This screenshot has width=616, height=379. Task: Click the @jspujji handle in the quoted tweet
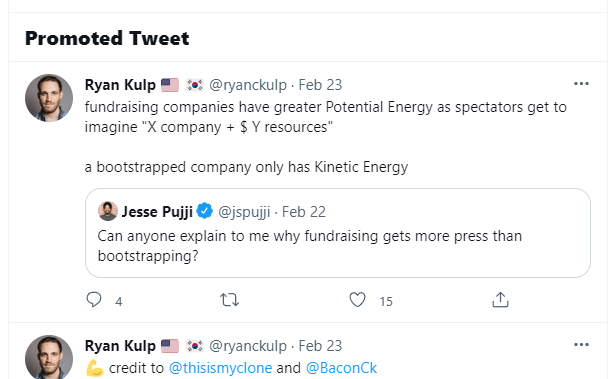tap(244, 212)
